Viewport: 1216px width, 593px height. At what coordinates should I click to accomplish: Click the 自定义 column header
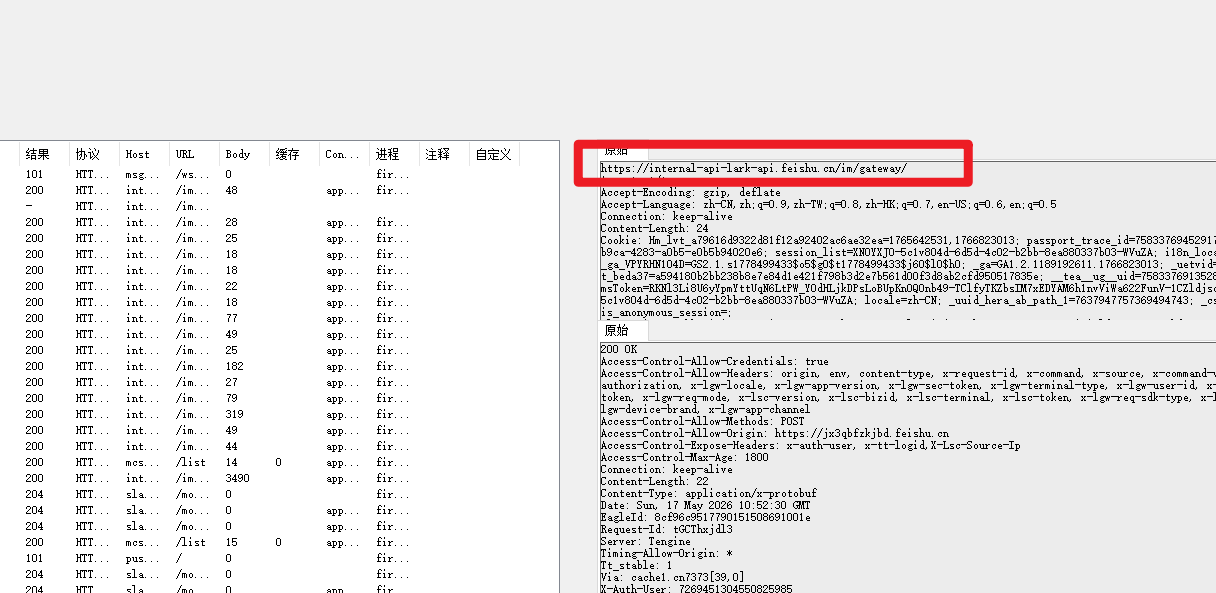pyautogui.click(x=495, y=154)
